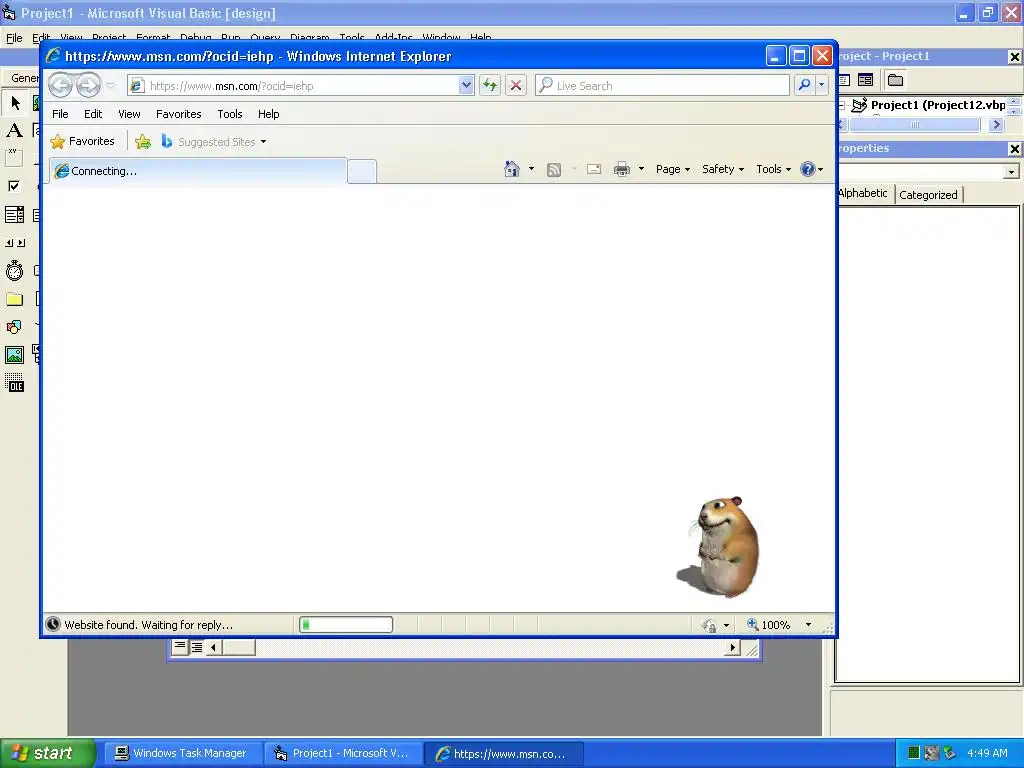Click the Home icon in IE command bar

[x=512, y=169]
